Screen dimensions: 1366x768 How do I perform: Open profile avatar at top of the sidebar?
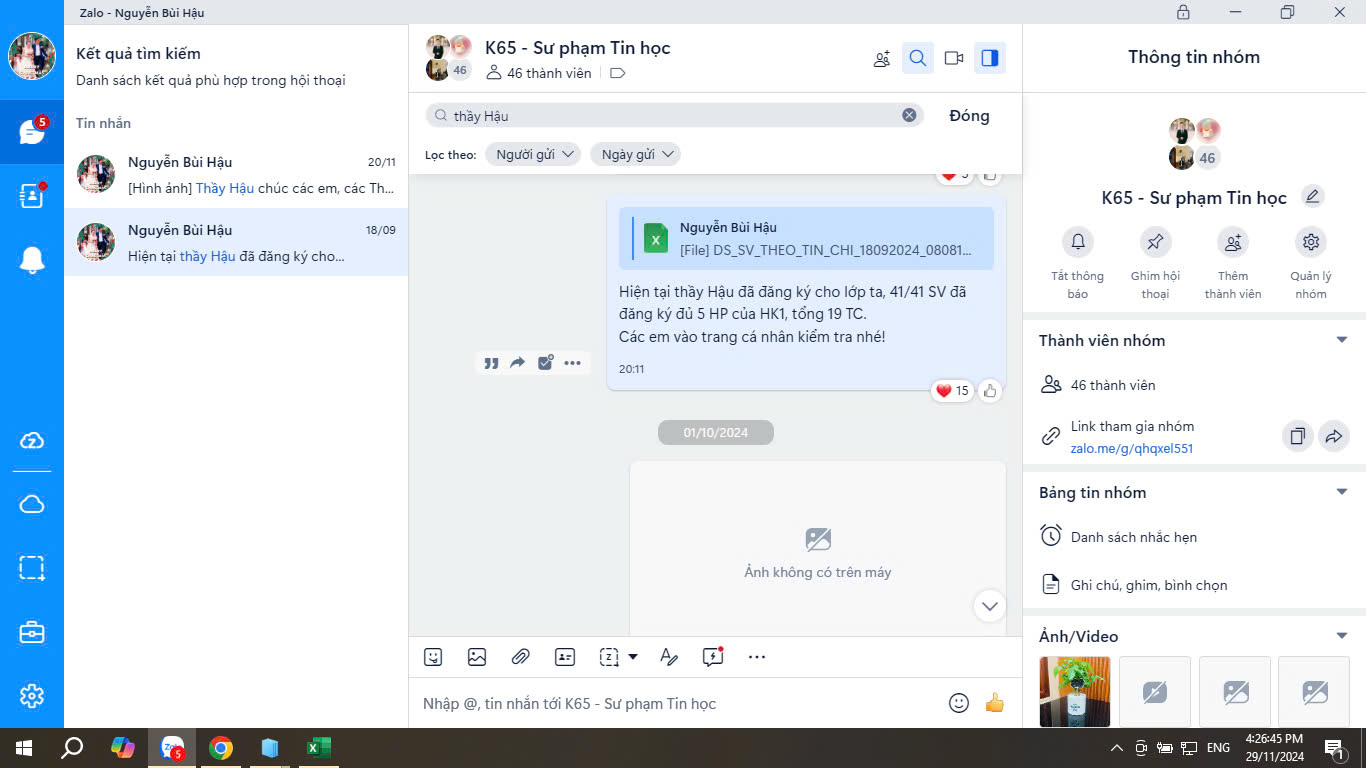click(x=32, y=56)
